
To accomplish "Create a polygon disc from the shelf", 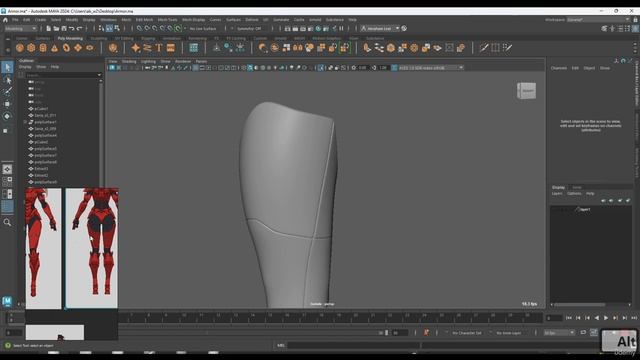I will [89, 48].
